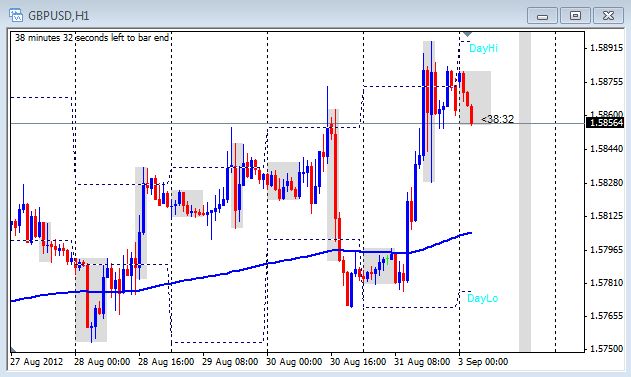
Task: Click the GBPUSD chart window icon
Action: point(16,16)
